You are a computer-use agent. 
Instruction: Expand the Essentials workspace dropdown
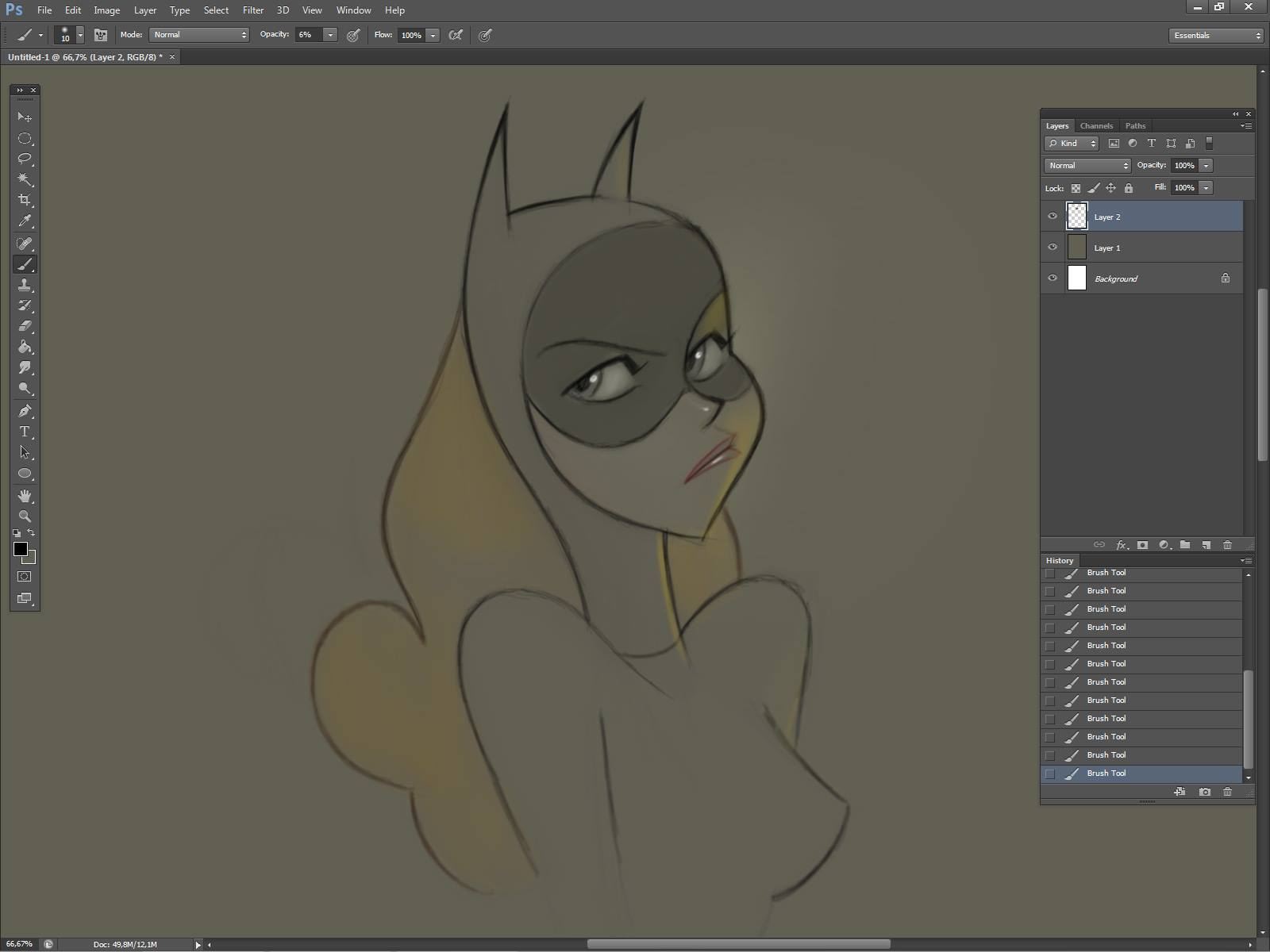pyautogui.click(x=1215, y=36)
